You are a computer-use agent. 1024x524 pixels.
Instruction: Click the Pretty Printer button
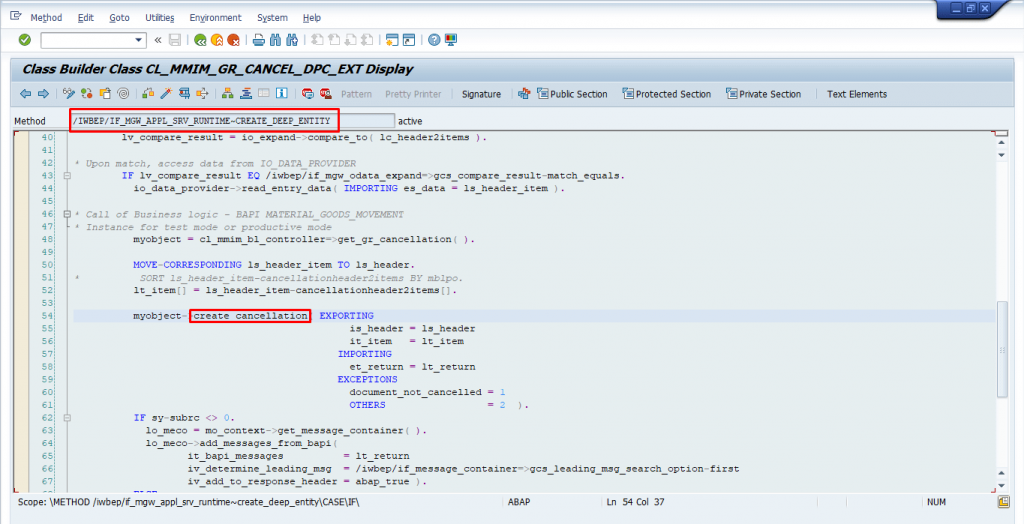click(x=413, y=94)
